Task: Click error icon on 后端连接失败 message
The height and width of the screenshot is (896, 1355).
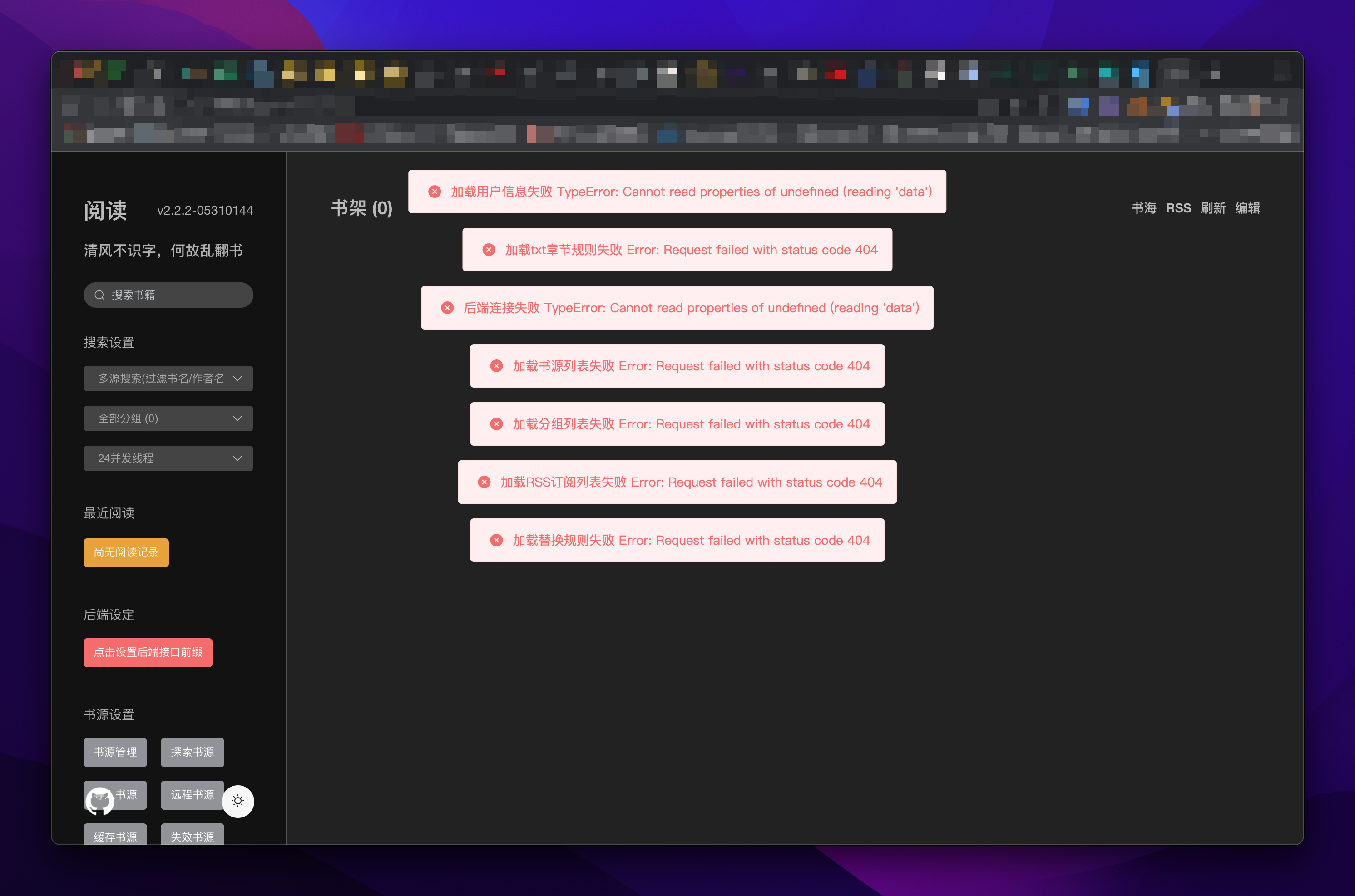Action: pos(447,308)
